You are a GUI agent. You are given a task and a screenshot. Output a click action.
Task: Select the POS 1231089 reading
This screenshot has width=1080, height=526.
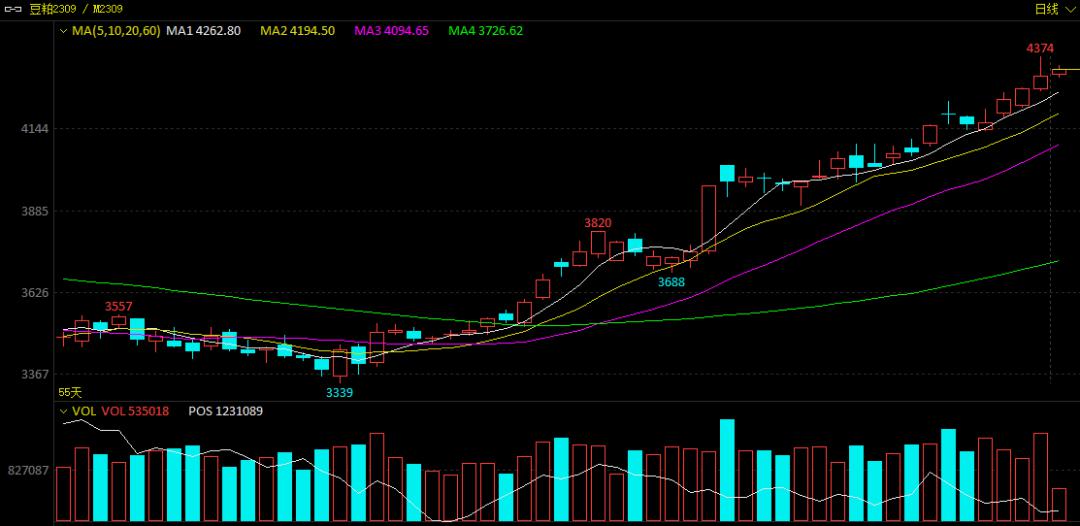(x=225, y=411)
